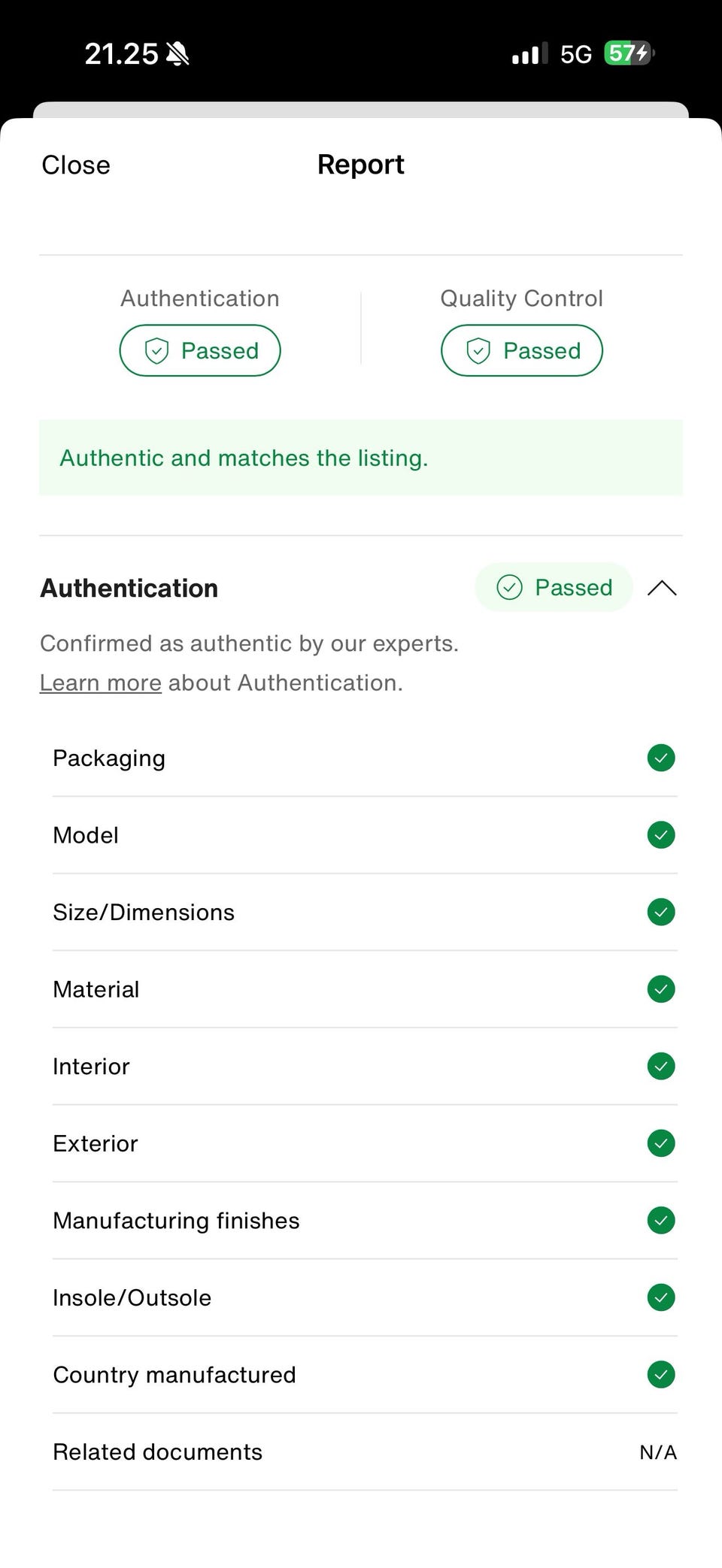Image resolution: width=722 pixels, height=1568 pixels.
Task: Tap the Material row checkmark icon
Action: [660, 989]
